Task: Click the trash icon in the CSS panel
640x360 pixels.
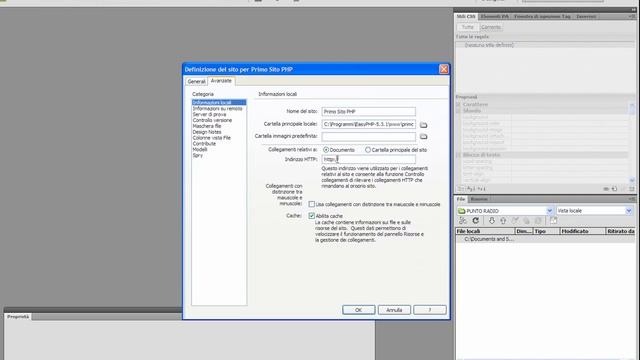Action: (631, 189)
